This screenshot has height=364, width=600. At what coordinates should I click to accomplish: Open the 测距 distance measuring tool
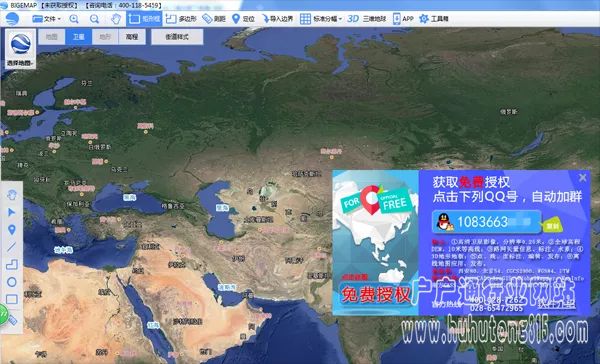pyautogui.click(x=214, y=19)
